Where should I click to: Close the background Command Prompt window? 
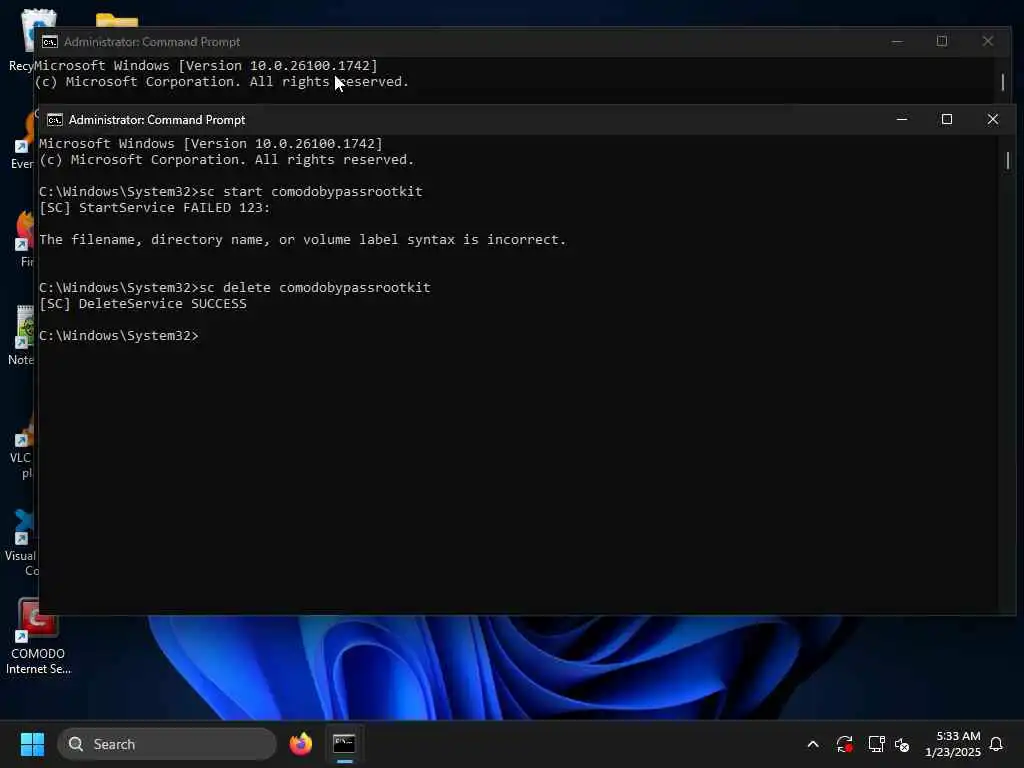click(x=987, y=41)
